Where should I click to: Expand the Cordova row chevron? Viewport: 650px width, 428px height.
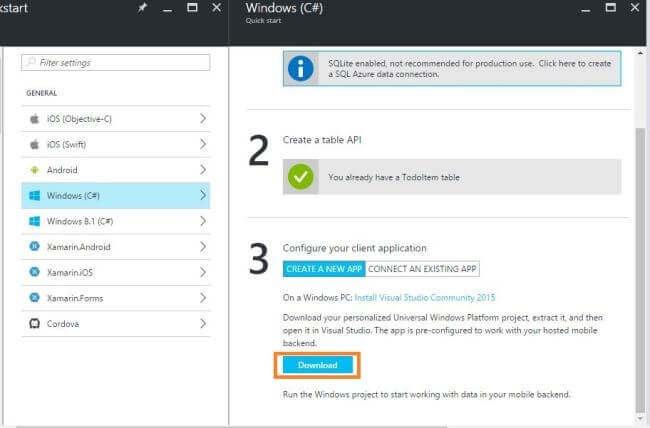point(203,323)
